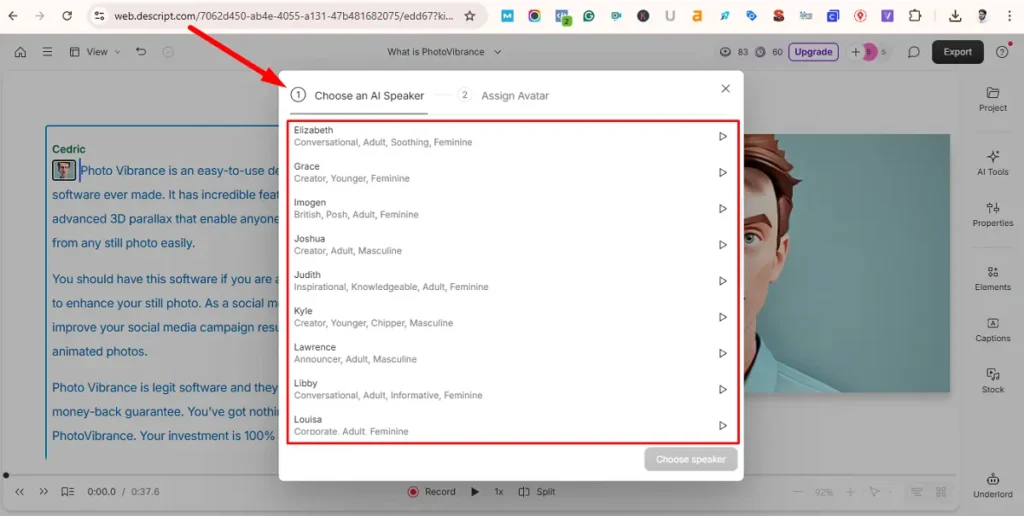
Task: Start recording with the Record button
Action: point(432,492)
